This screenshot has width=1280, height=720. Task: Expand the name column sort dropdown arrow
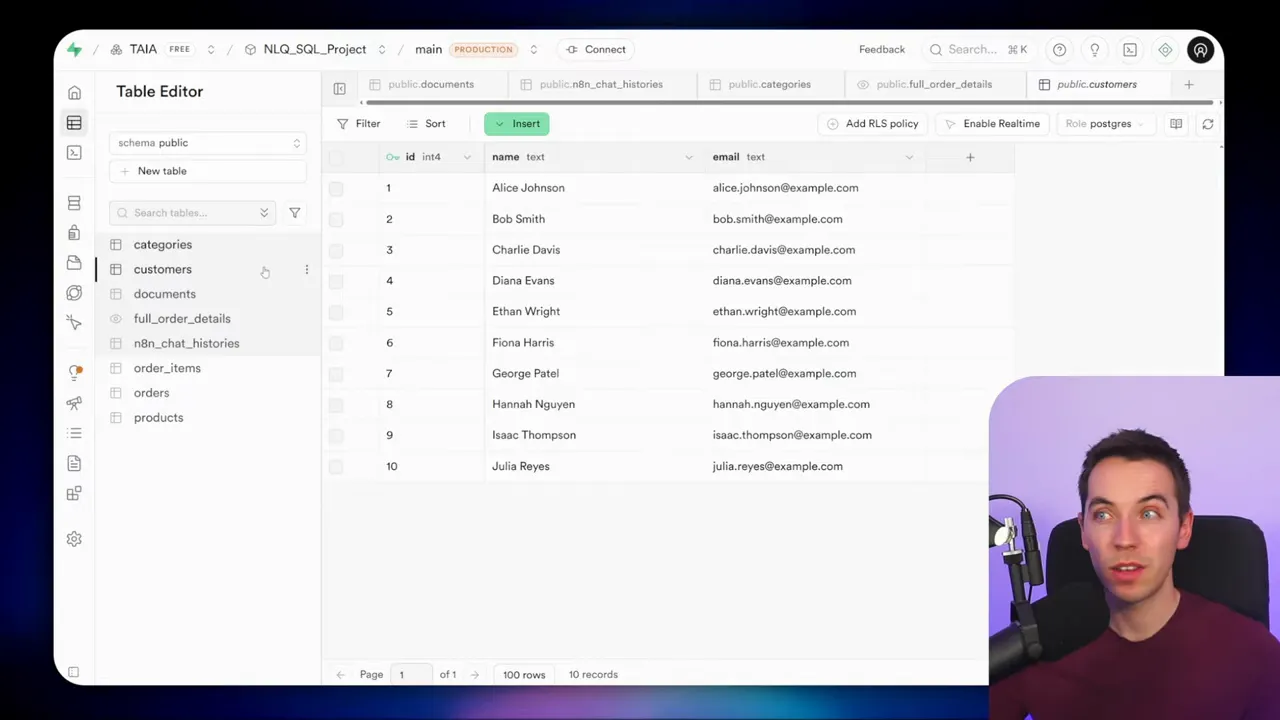point(688,157)
